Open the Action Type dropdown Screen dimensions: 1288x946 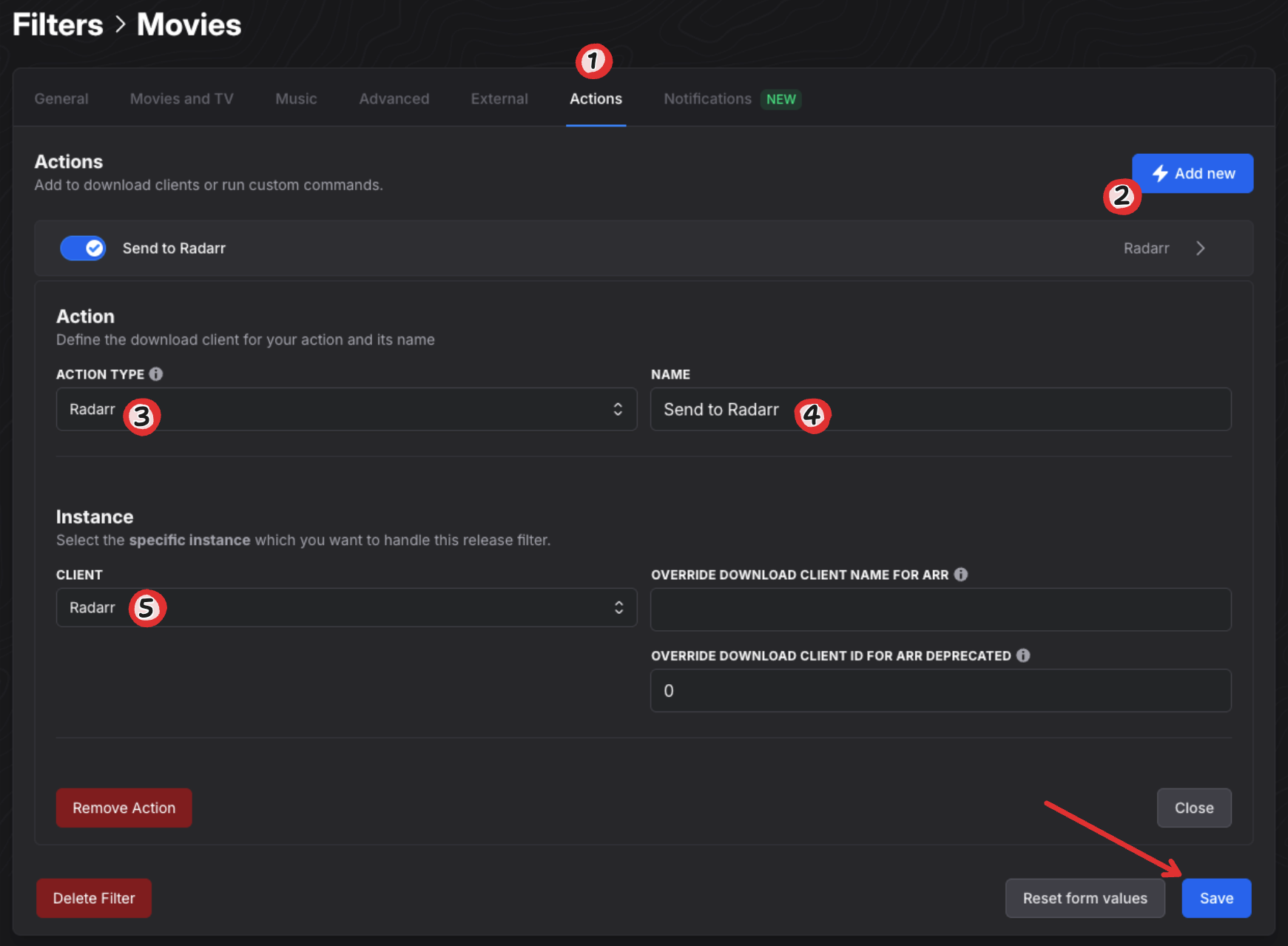(x=346, y=410)
